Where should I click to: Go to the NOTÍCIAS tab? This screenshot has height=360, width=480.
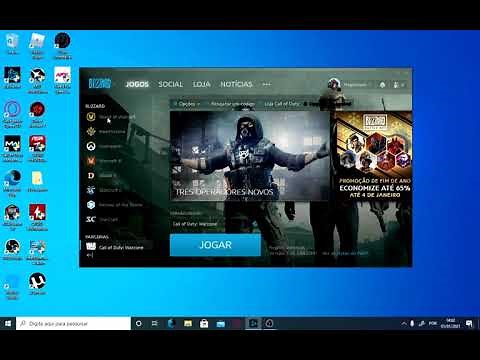click(x=236, y=84)
